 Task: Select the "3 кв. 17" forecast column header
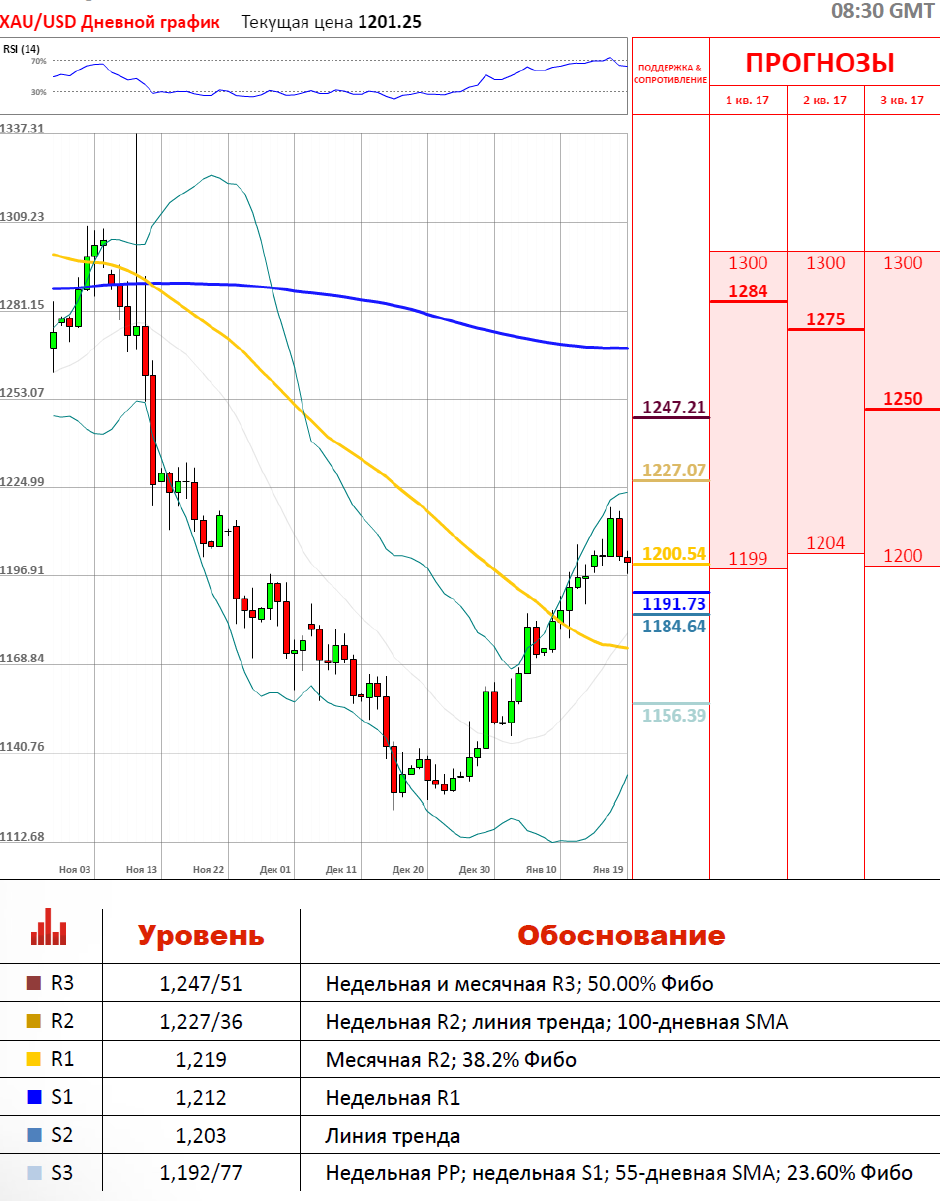tap(901, 101)
